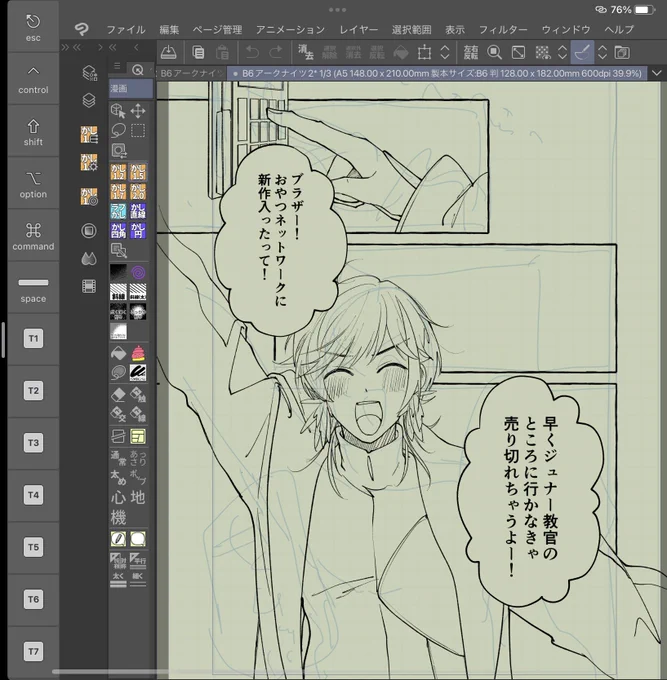This screenshot has width=667, height=680.
Task: Choose the 通常 text preset
Action: click(118, 458)
